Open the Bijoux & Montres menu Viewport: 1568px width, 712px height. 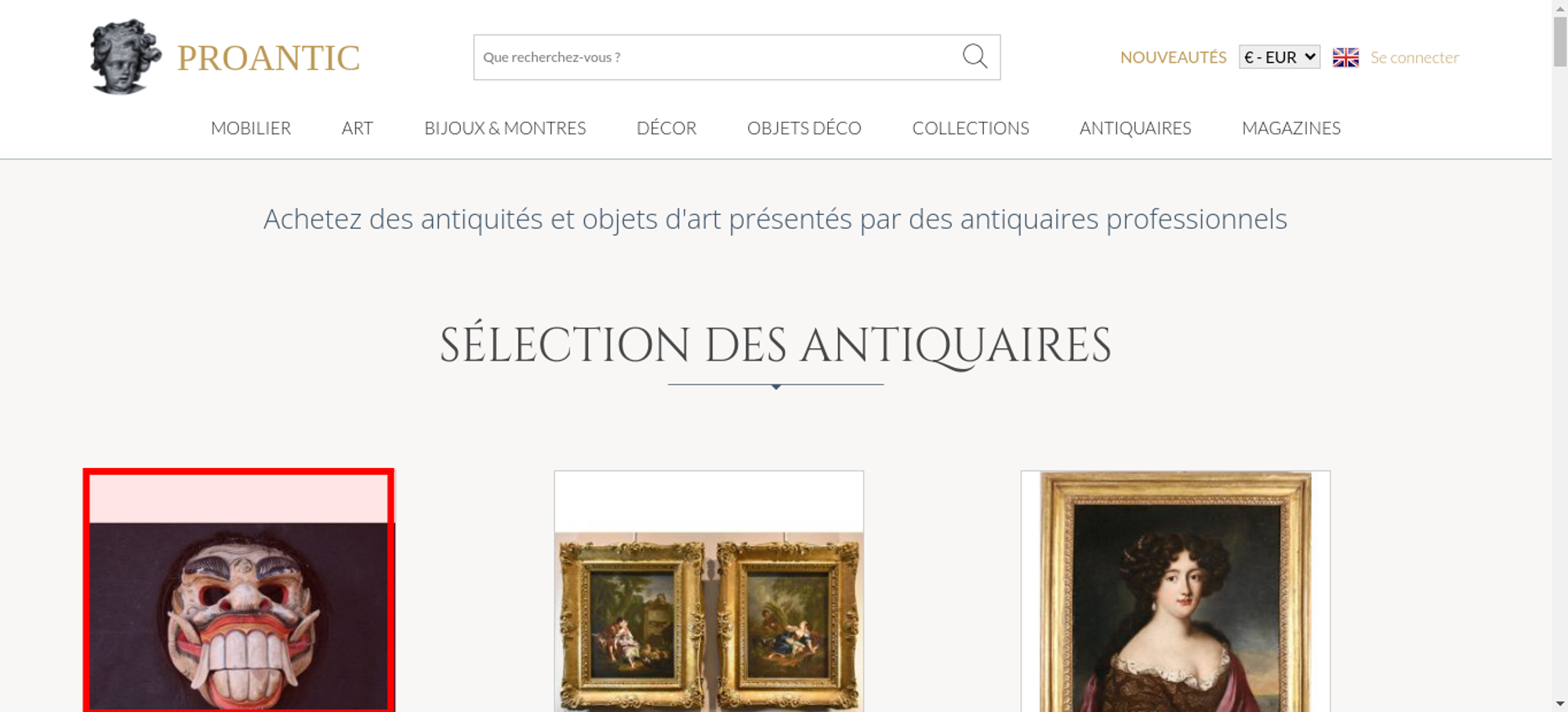point(505,128)
